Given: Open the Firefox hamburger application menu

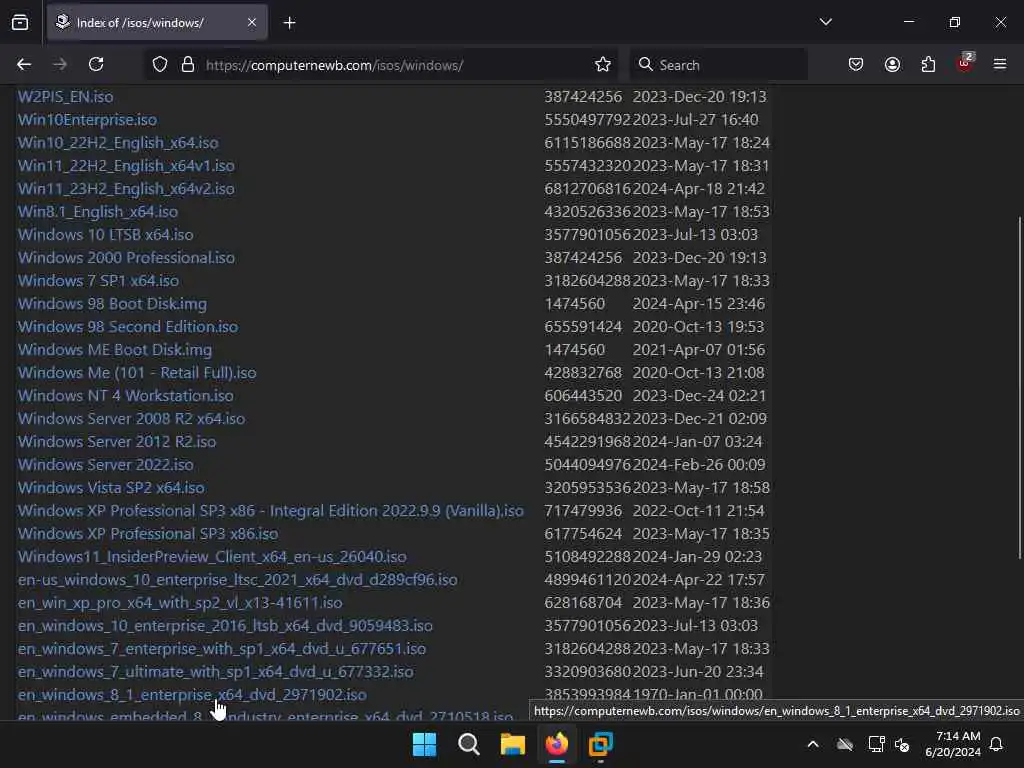Looking at the screenshot, I should point(1000,64).
